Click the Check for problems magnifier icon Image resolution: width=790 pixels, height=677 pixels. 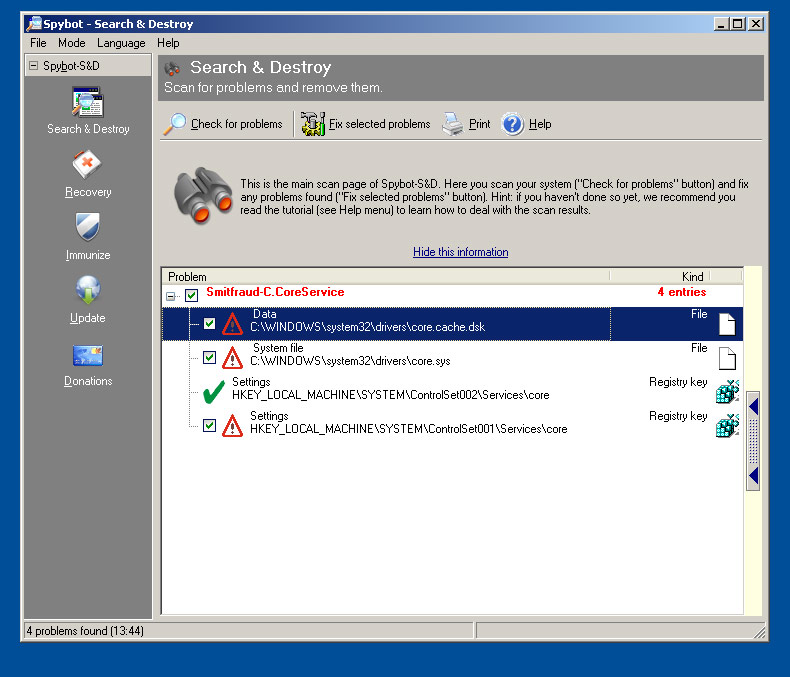click(x=174, y=124)
